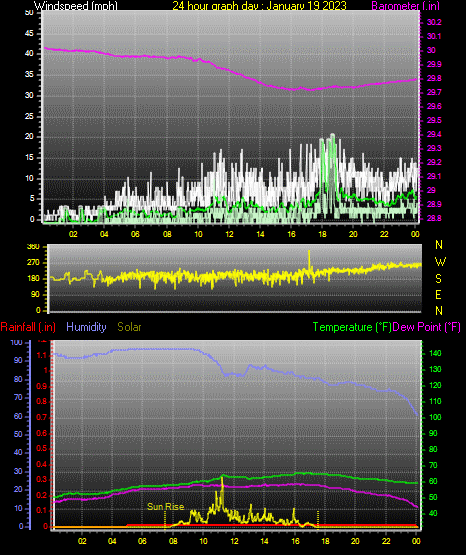
Task: Click the 1.1 rainfall axis value
Action: coord(42,355)
